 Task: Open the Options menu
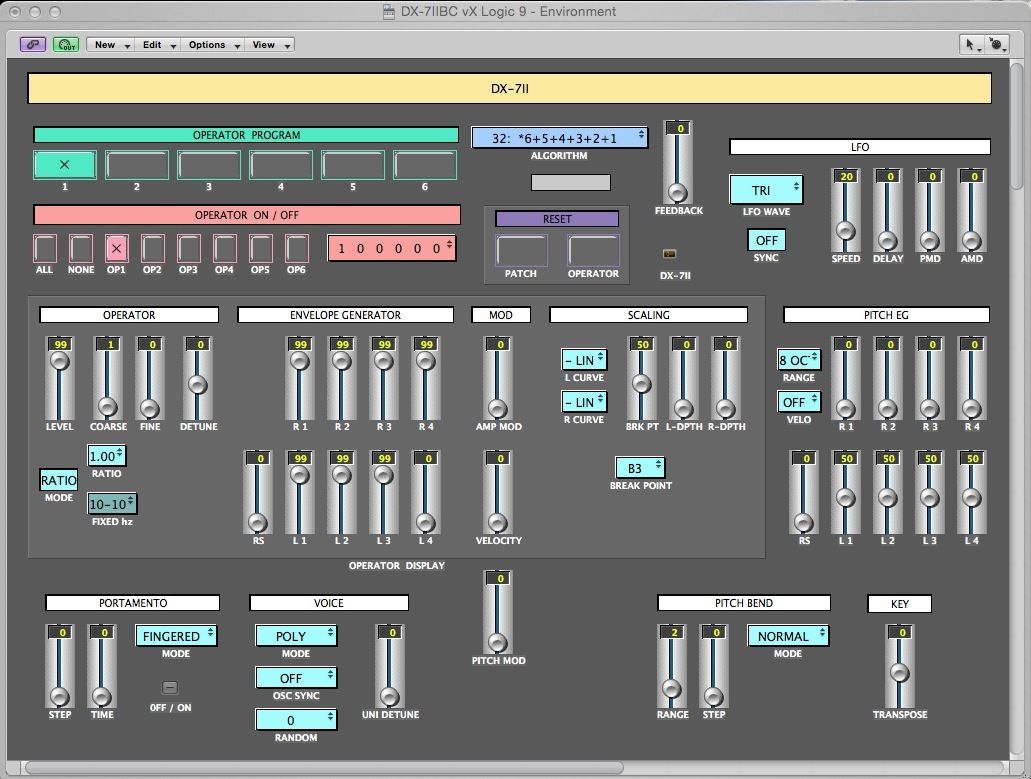point(208,44)
